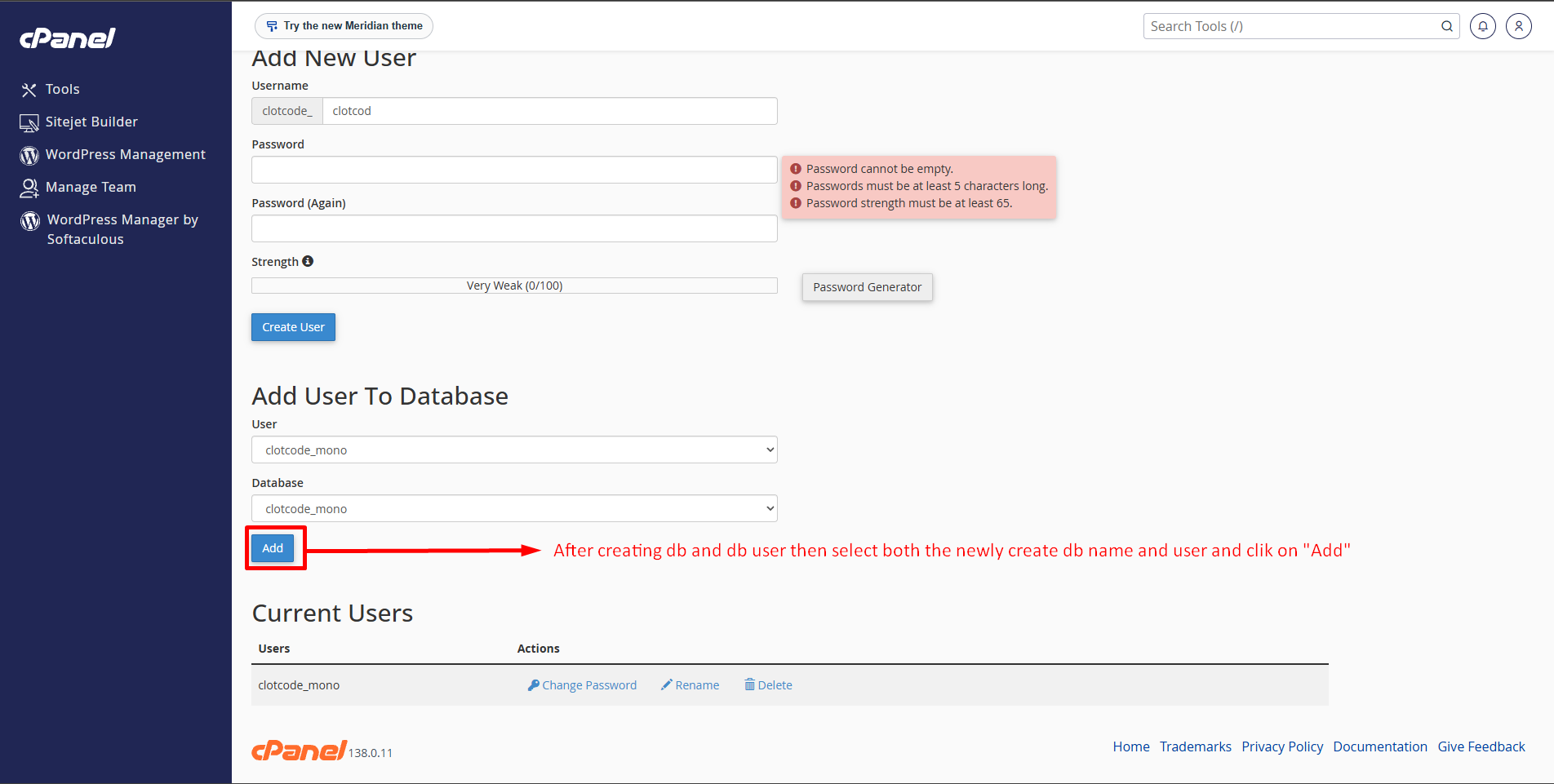The height and width of the screenshot is (784, 1554).
Task: Click the WordPress Management logo icon
Action: [x=29, y=155]
